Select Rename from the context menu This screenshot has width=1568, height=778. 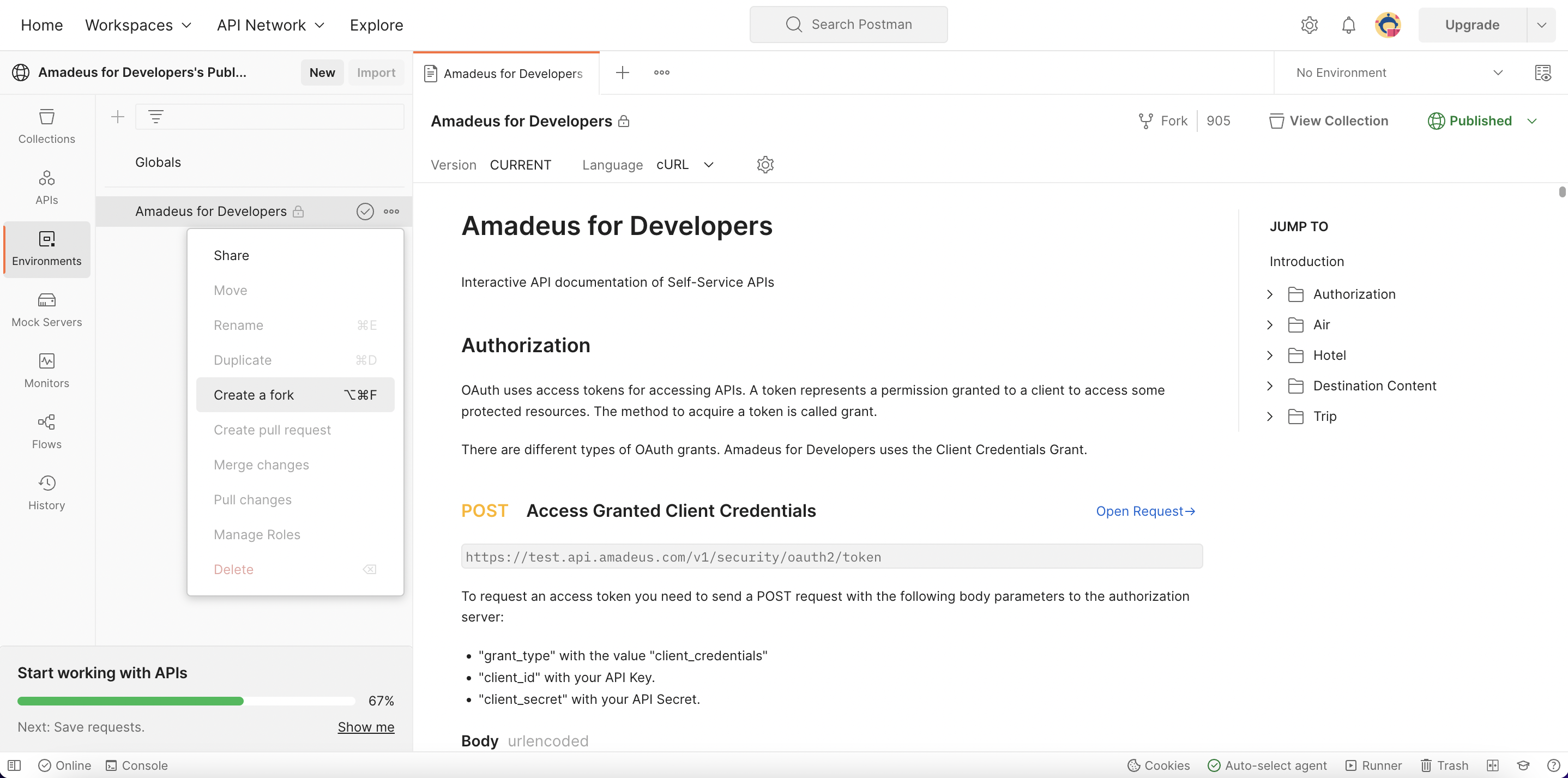295,325
